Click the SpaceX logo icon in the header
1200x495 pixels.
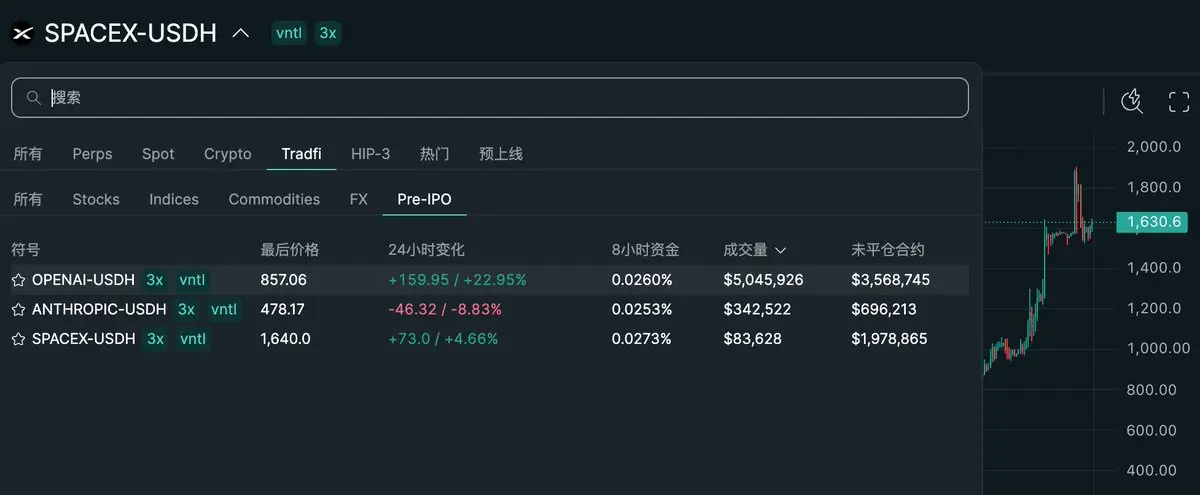(22, 33)
